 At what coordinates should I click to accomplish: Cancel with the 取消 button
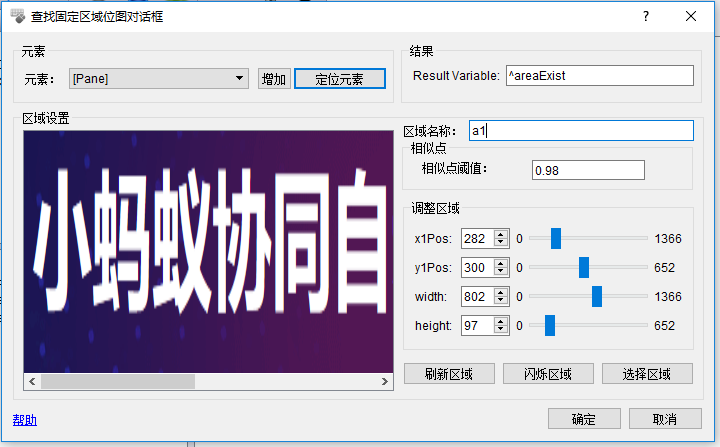665,419
